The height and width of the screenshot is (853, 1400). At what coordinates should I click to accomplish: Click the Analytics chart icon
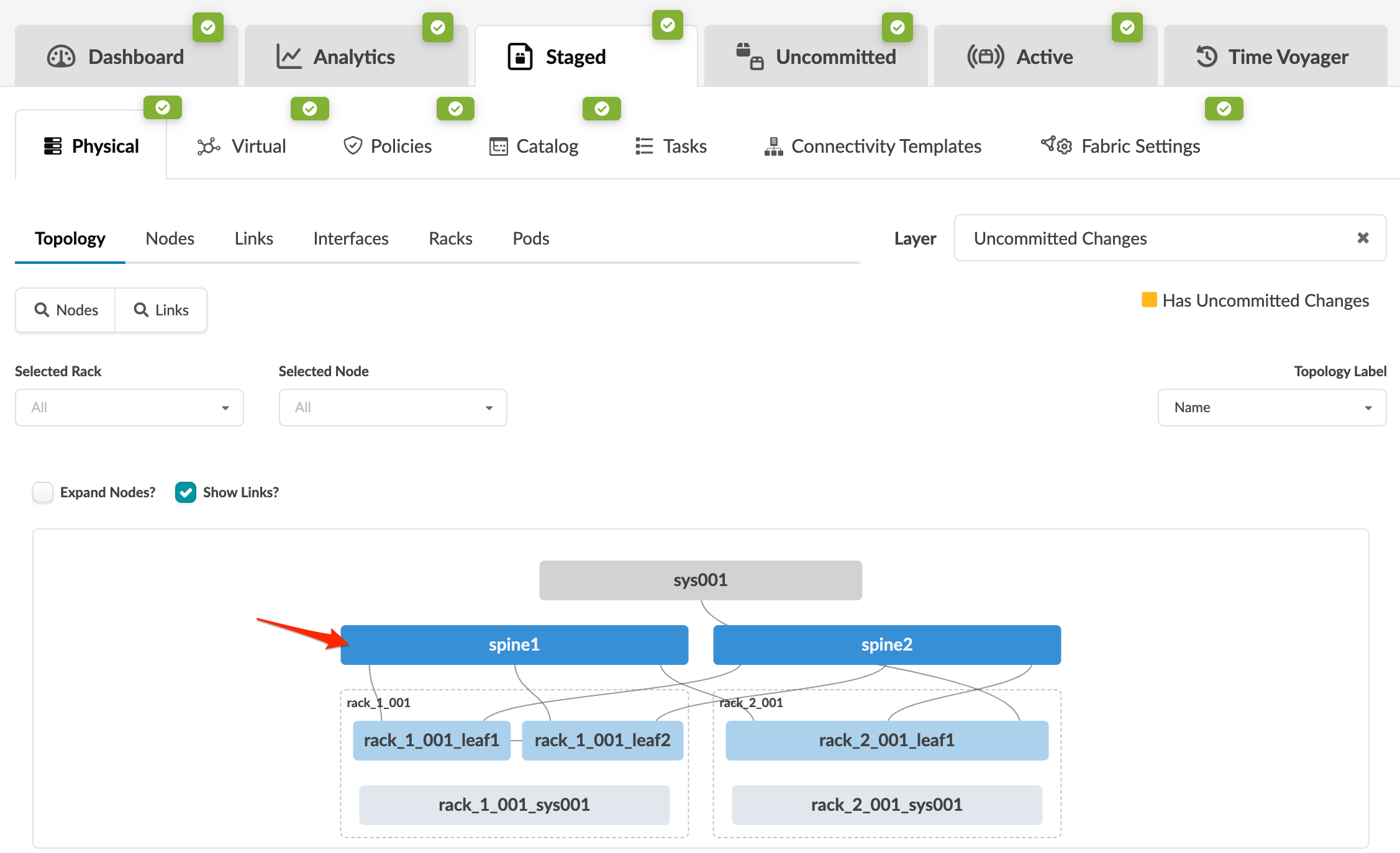289,56
